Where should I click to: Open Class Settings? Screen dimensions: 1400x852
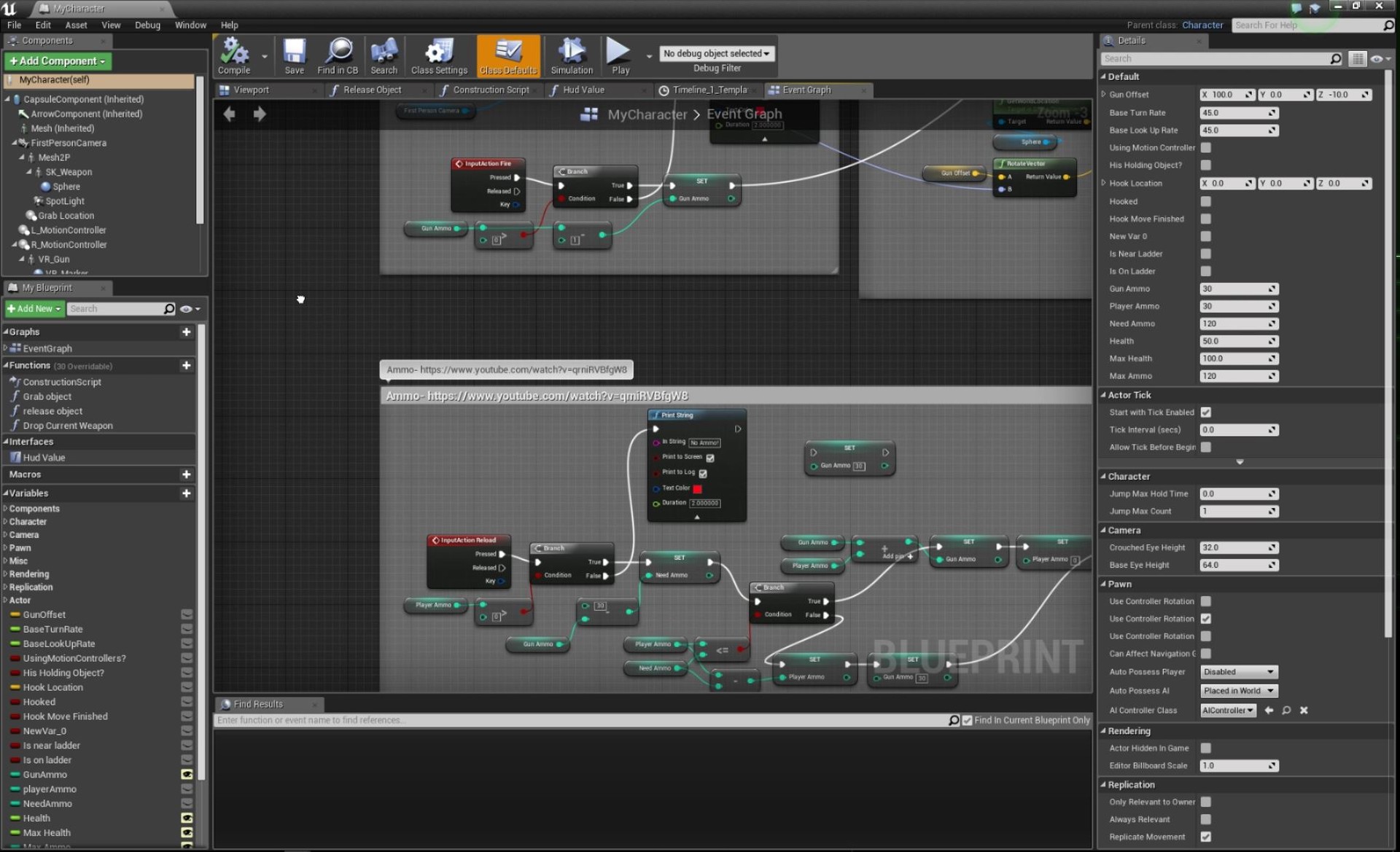[438, 55]
